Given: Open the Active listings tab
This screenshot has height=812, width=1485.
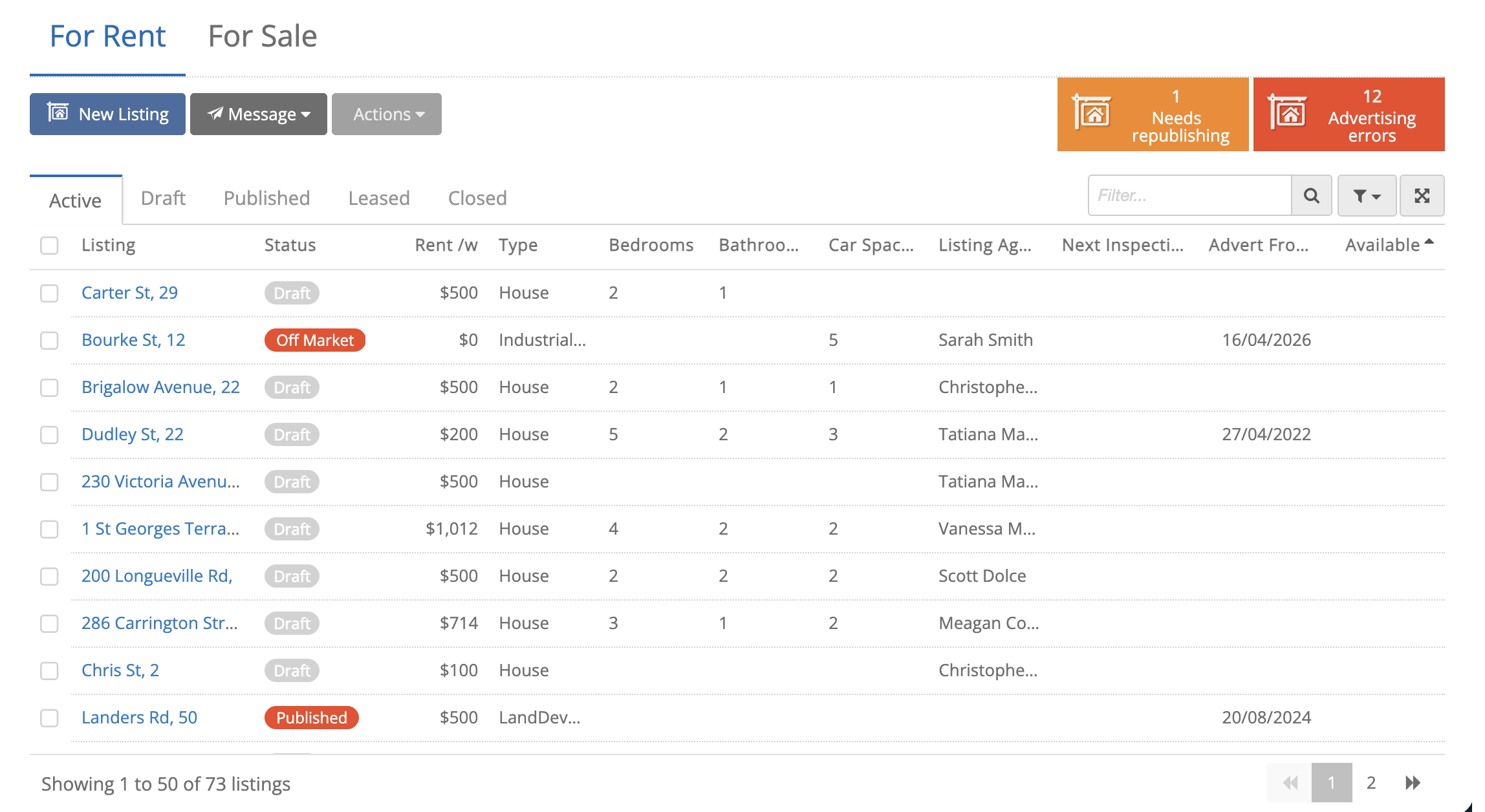Looking at the screenshot, I should tap(76, 200).
